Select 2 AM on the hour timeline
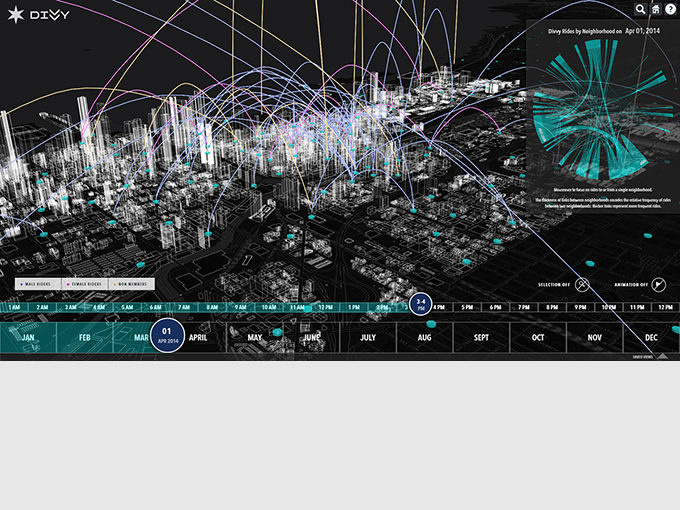The height and width of the screenshot is (510, 680). (x=42, y=307)
